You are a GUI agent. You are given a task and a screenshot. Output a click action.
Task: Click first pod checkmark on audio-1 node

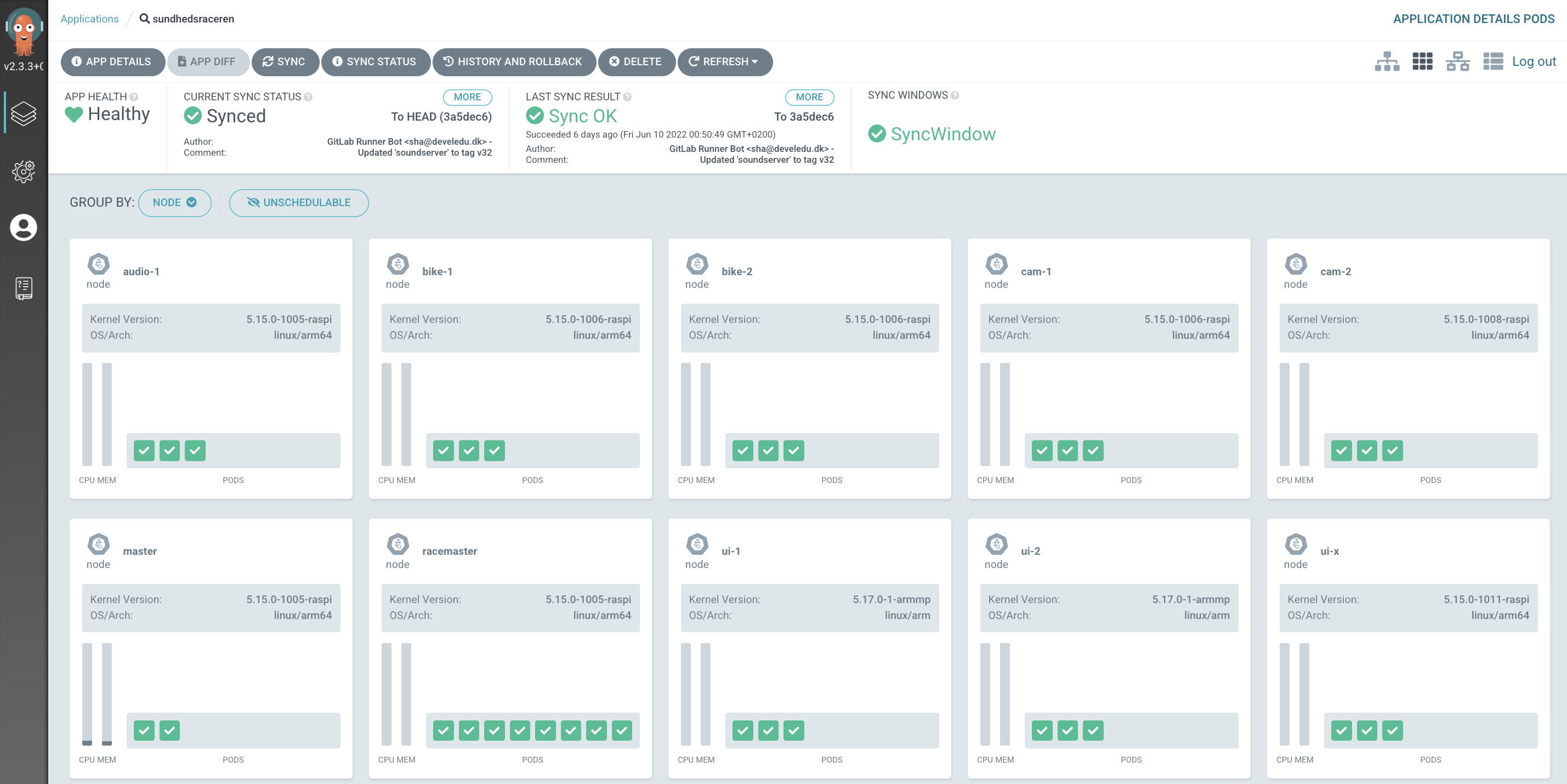144,451
